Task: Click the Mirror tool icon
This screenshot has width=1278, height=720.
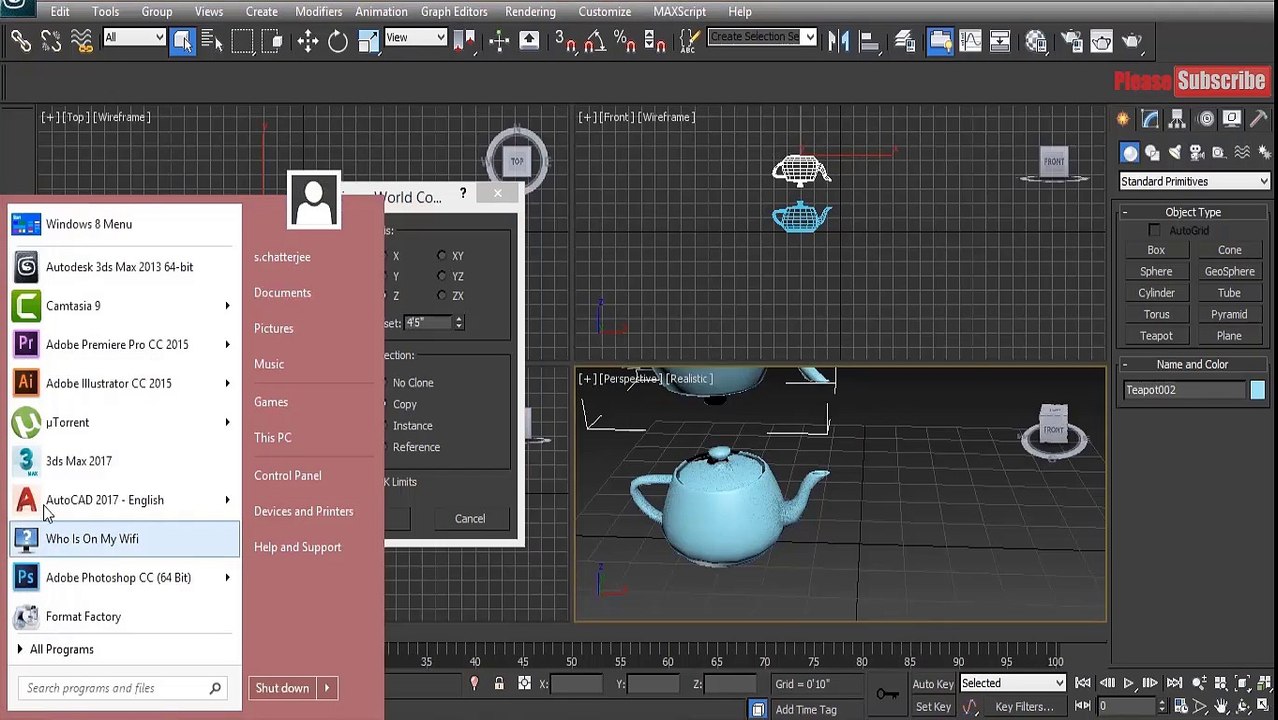Action: coord(838,41)
